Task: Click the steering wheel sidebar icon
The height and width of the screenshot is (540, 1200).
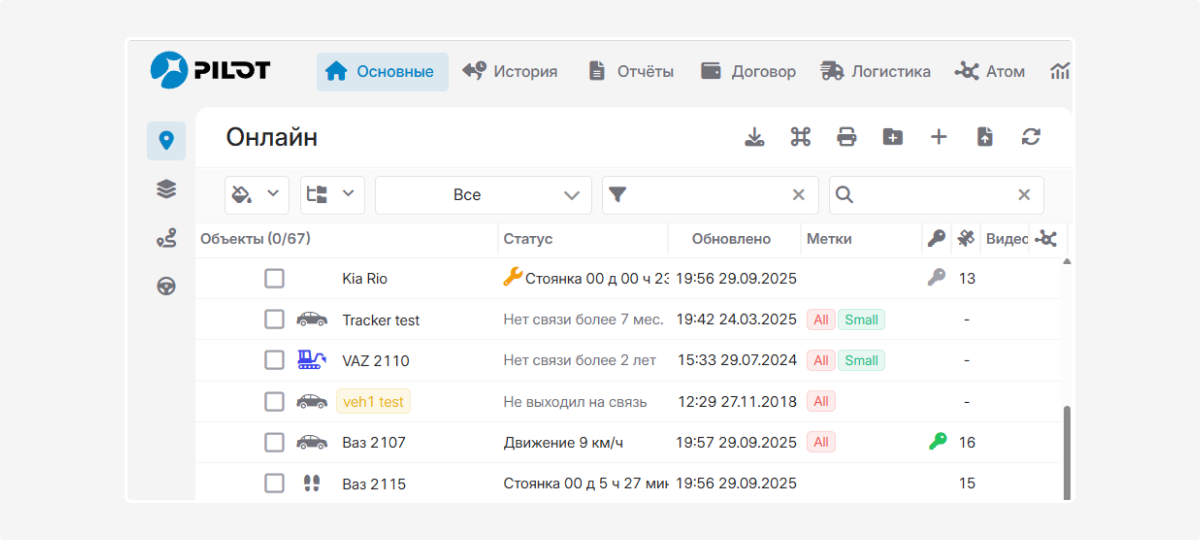Action: [166, 286]
